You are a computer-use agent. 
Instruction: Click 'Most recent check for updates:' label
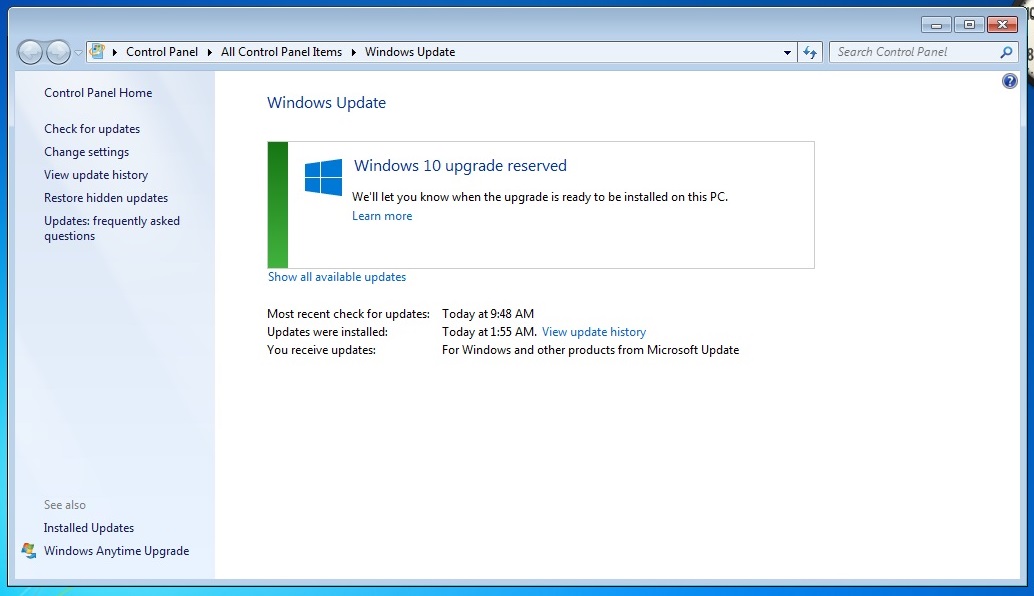tap(348, 314)
